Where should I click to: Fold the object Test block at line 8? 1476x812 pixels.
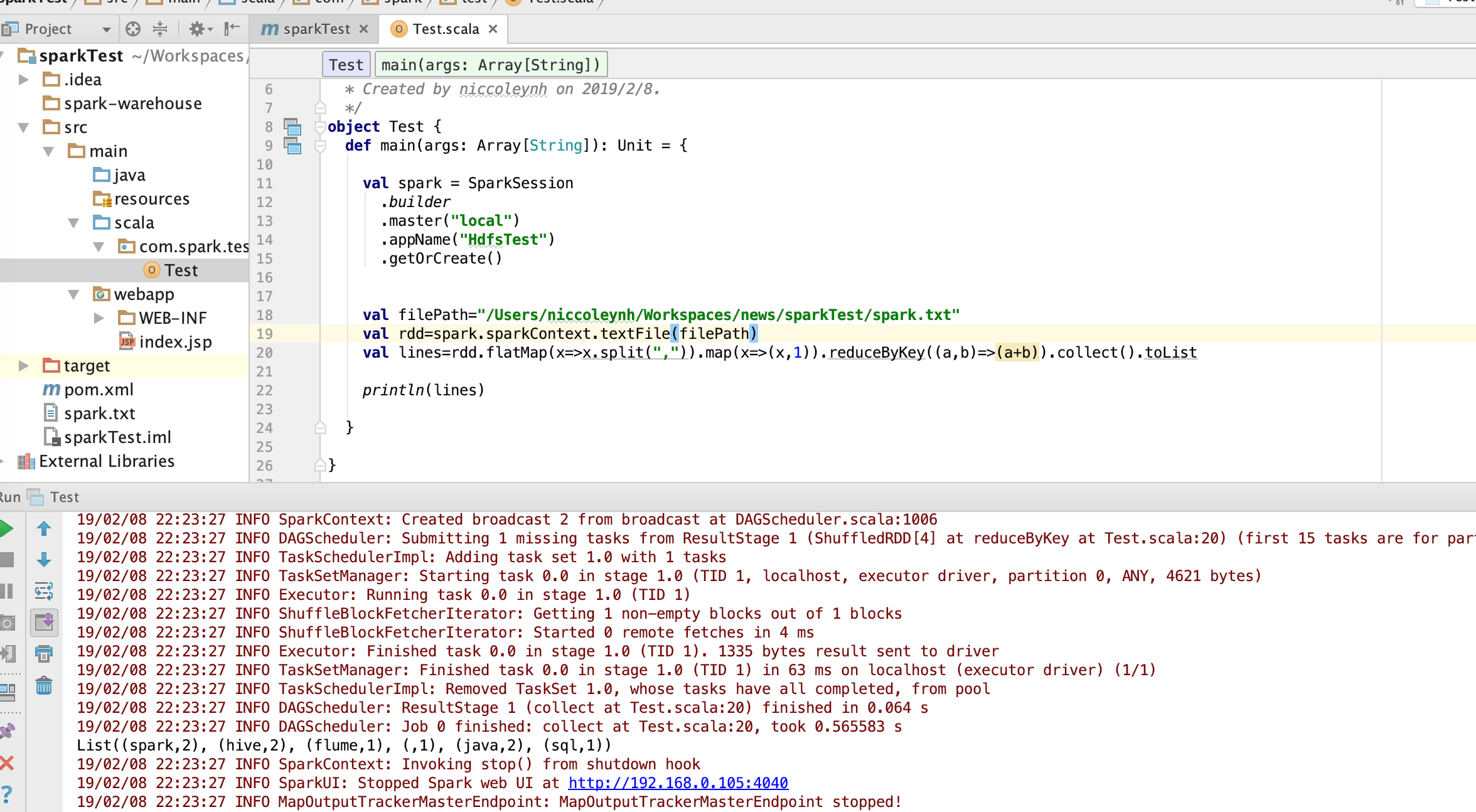tap(320, 127)
